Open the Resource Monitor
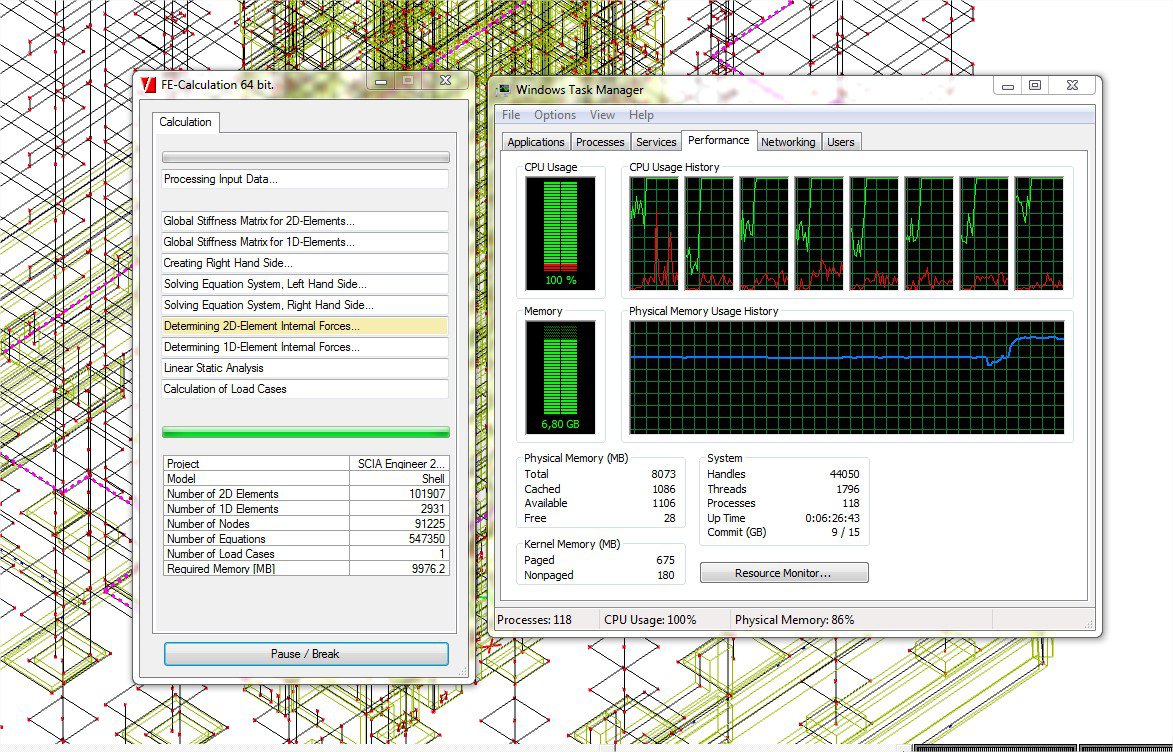The width and height of the screenshot is (1173, 752). [x=783, y=573]
